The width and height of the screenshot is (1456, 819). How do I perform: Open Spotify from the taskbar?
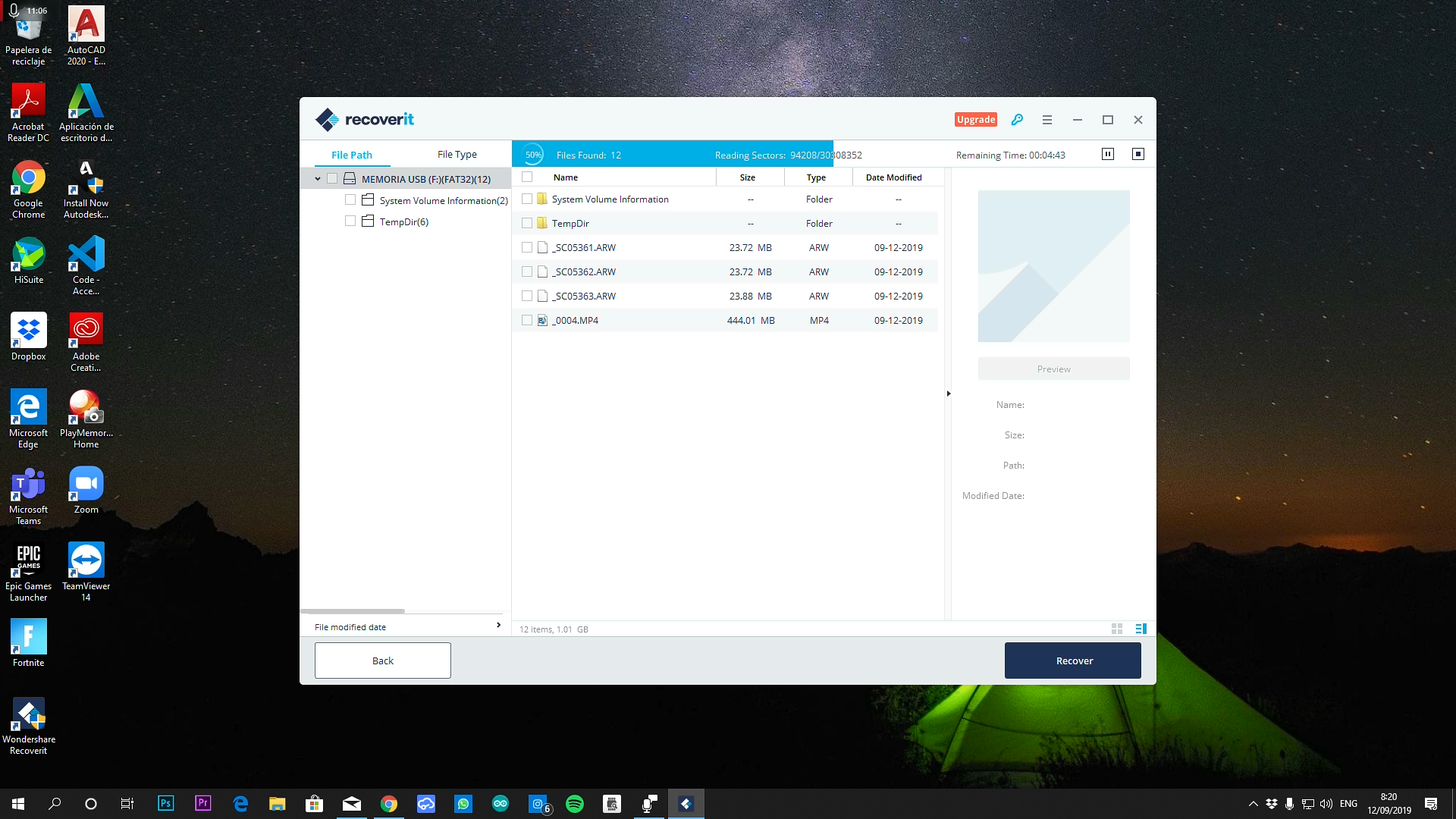coord(575,804)
